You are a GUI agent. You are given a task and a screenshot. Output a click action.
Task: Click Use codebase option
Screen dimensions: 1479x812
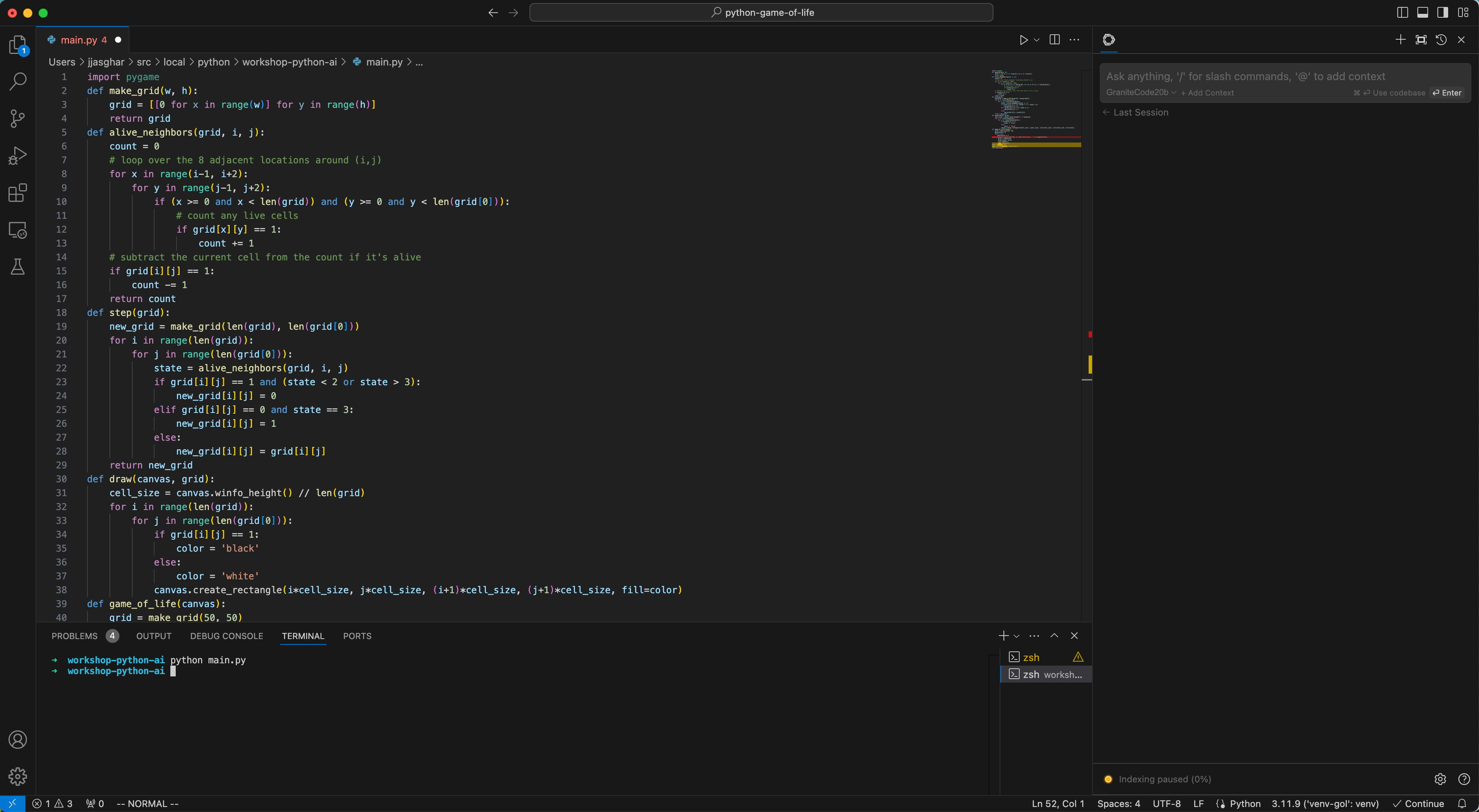coord(1390,92)
